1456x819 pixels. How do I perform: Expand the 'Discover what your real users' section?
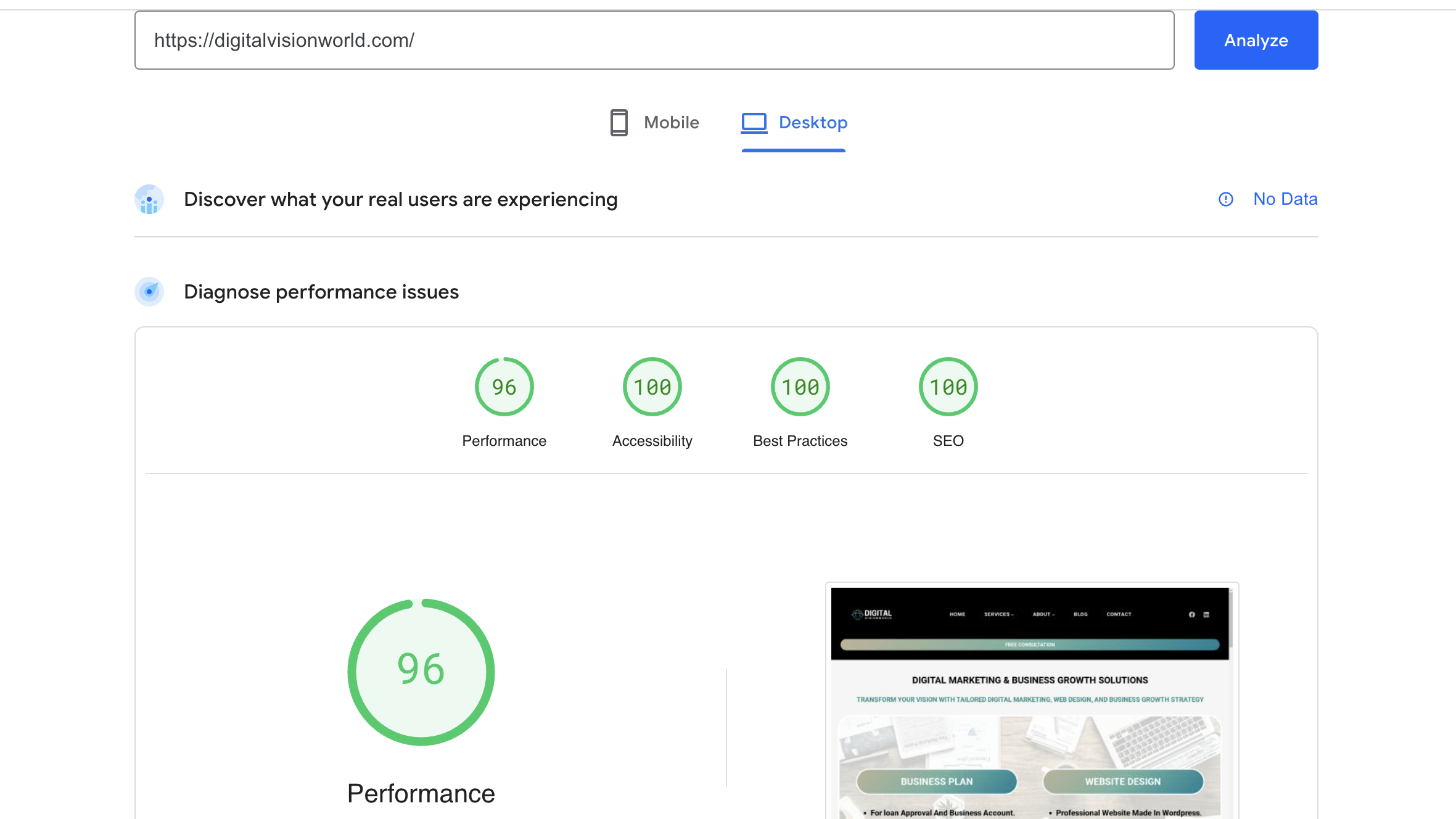[400, 198]
